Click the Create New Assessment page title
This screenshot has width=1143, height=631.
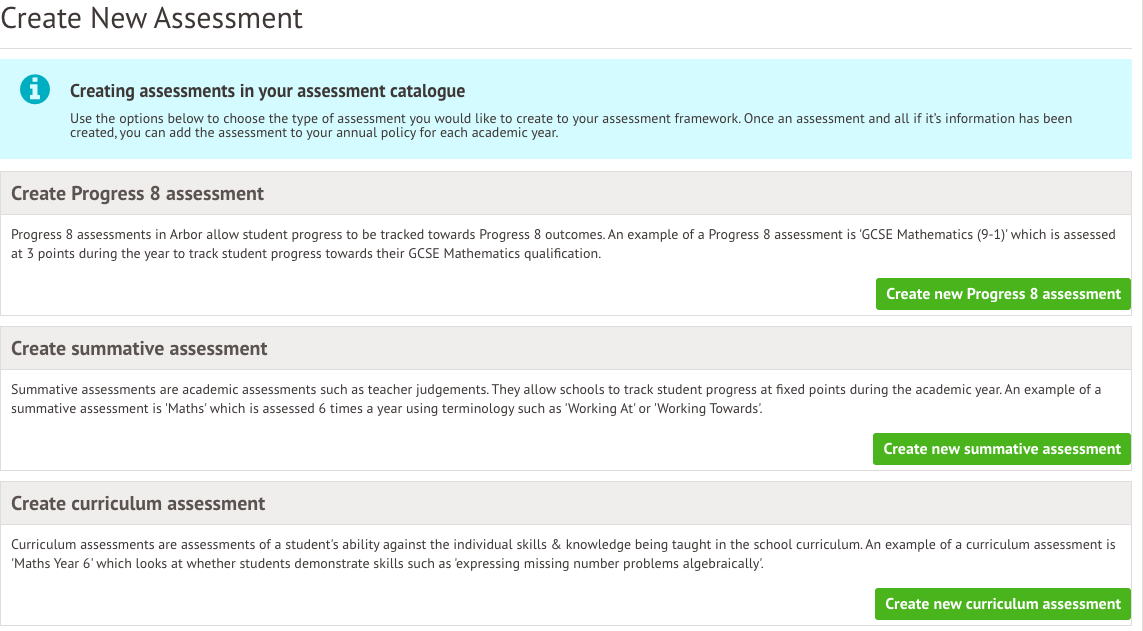point(151,18)
